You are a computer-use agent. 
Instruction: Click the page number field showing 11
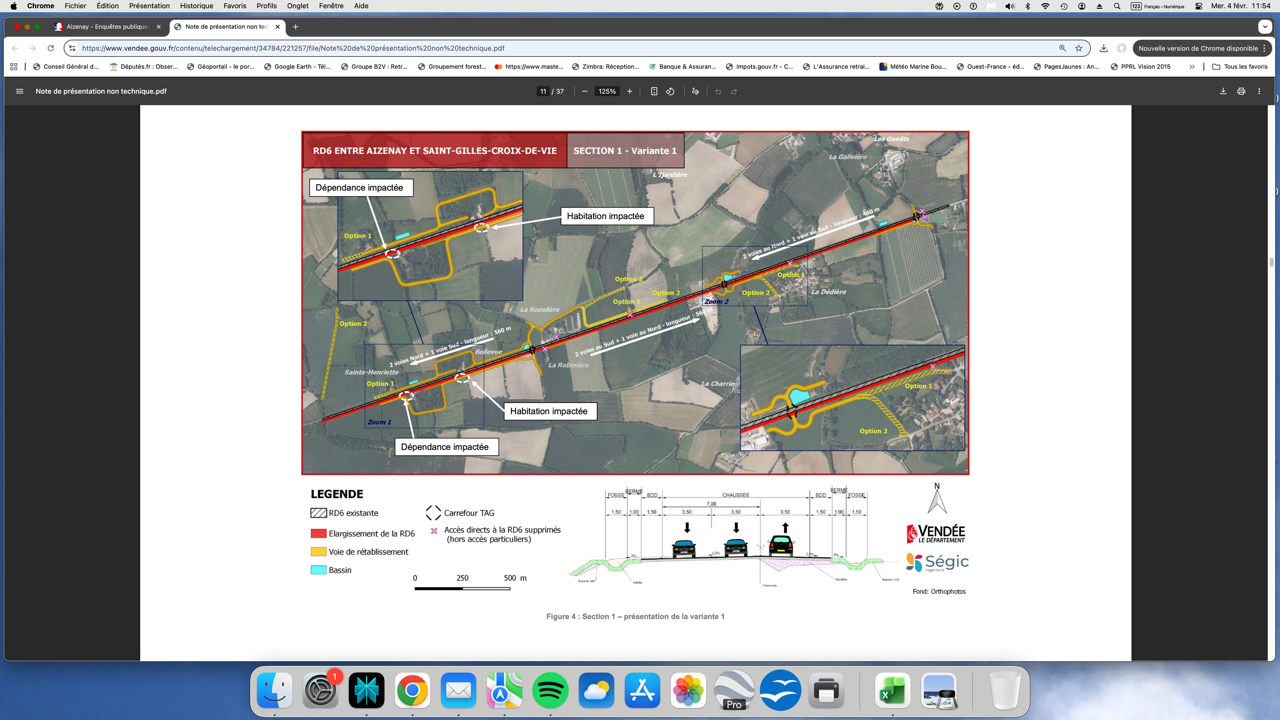click(543, 91)
